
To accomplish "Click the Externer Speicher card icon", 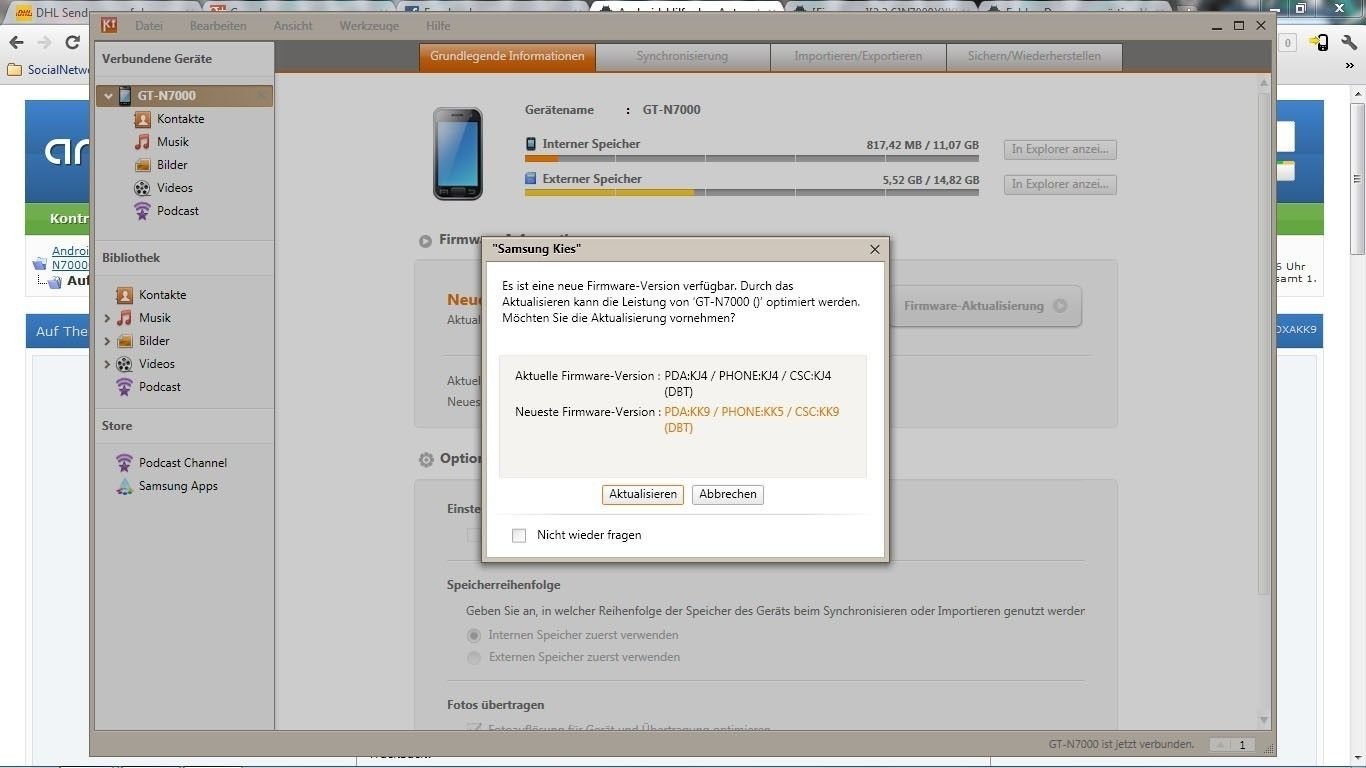I will 531,179.
